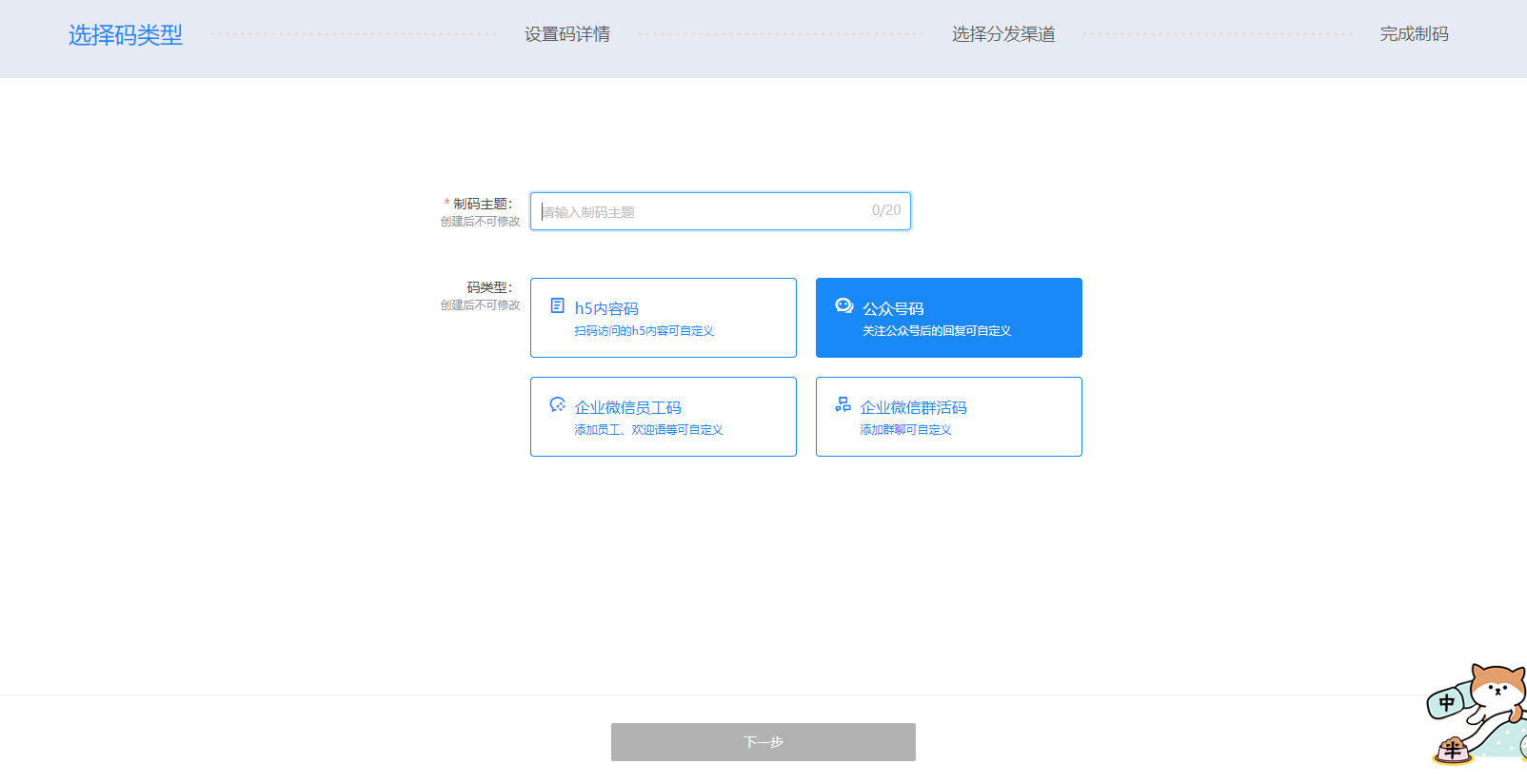Choose the 企业微信群活码 option card
Viewport: 1527px width, 784px height.
pos(949,417)
